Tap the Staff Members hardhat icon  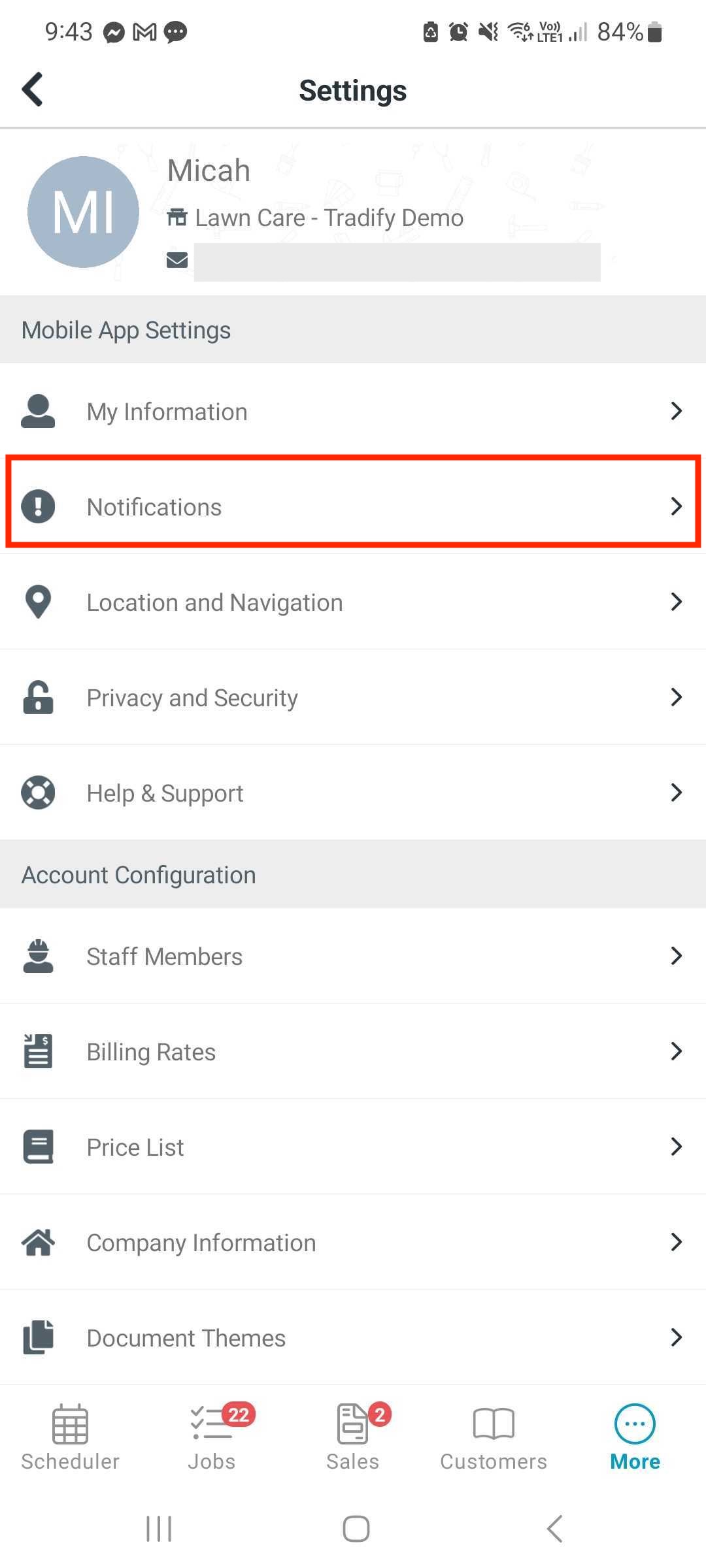point(38,956)
